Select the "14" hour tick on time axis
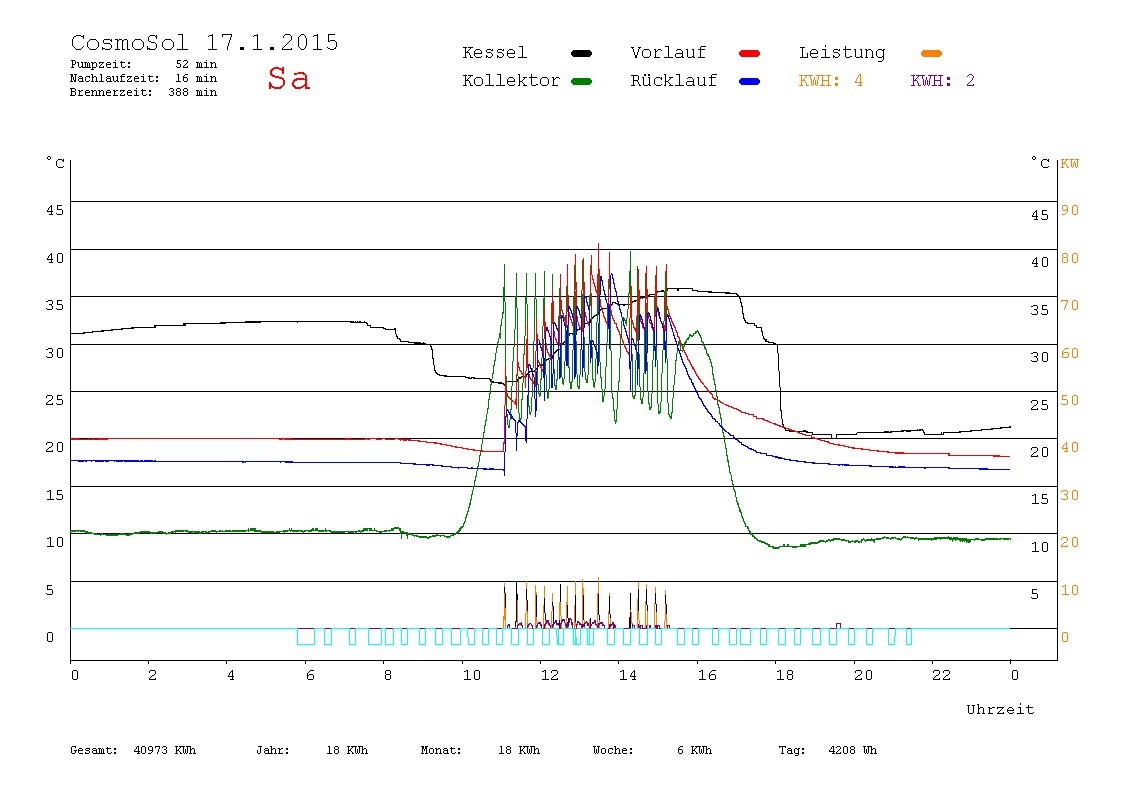Image resolution: width=1148 pixels, height=812 pixels. tap(628, 675)
